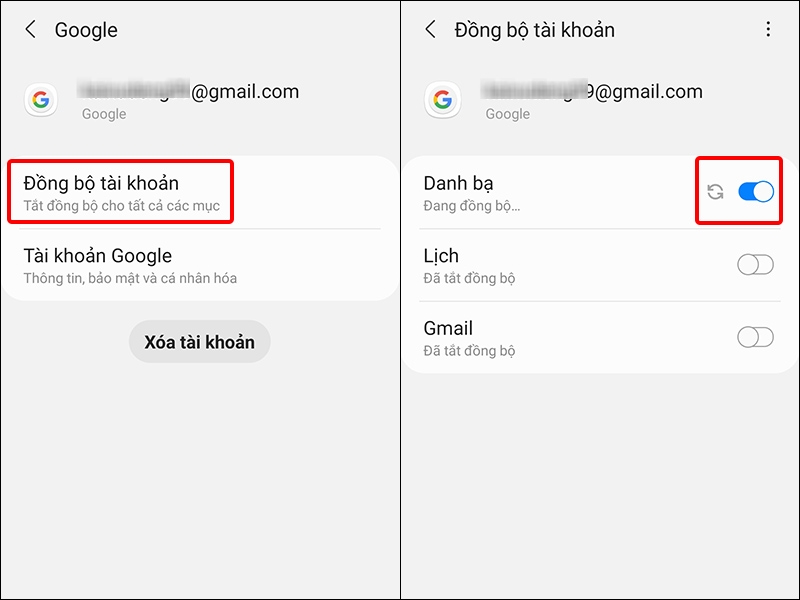The height and width of the screenshot is (600, 800).
Task: Select the Gmail row label
Action: [448, 328]
